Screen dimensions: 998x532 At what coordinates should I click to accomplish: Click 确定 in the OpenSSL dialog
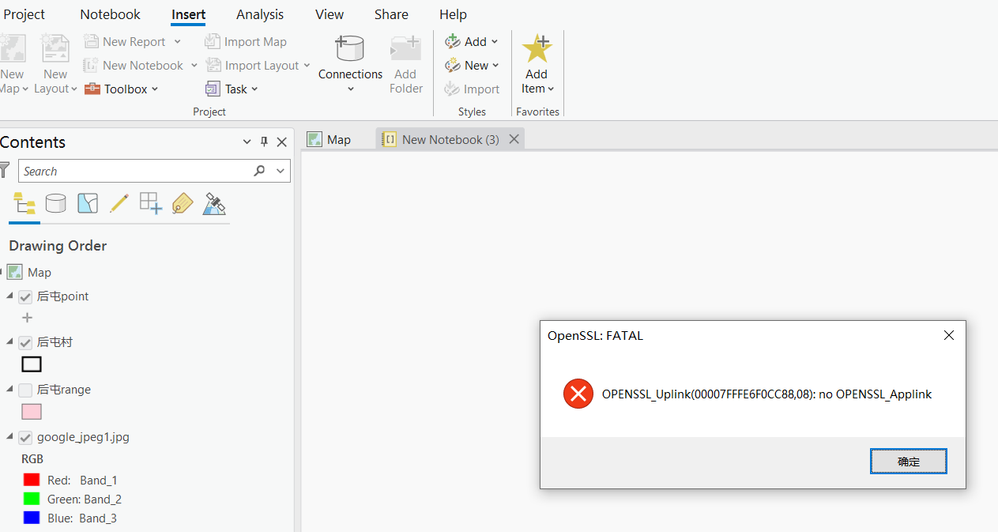click(x=908, y=461)
